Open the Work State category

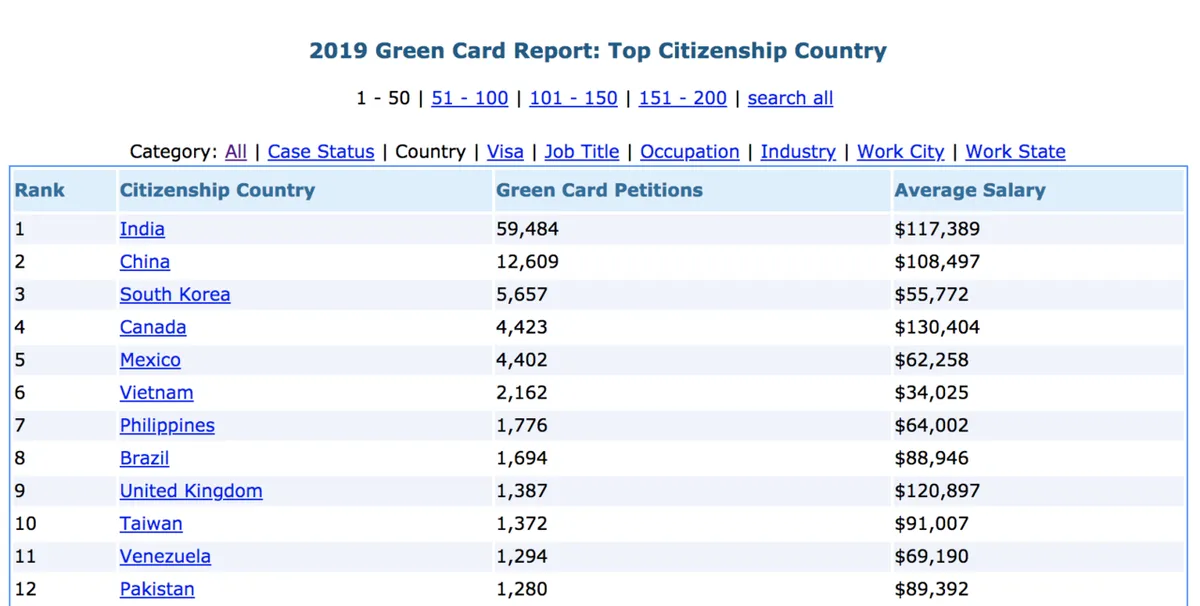click(1015, 152)
